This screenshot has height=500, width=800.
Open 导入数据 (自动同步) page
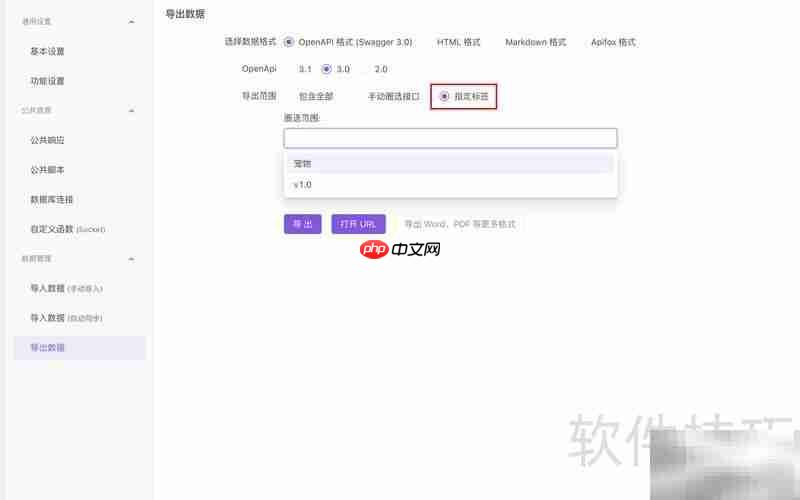pos(66,318)
